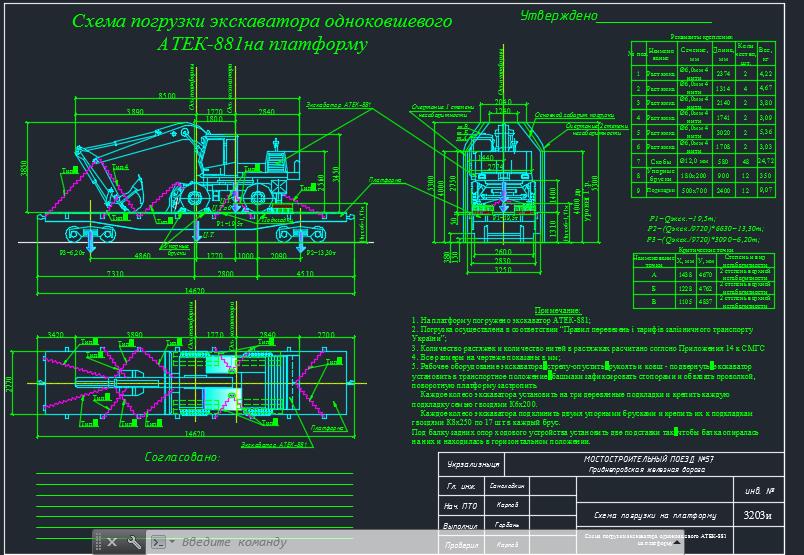Close the command line panel
The height and width of the screenshot is (555, 804).
(x=112, y=542)
